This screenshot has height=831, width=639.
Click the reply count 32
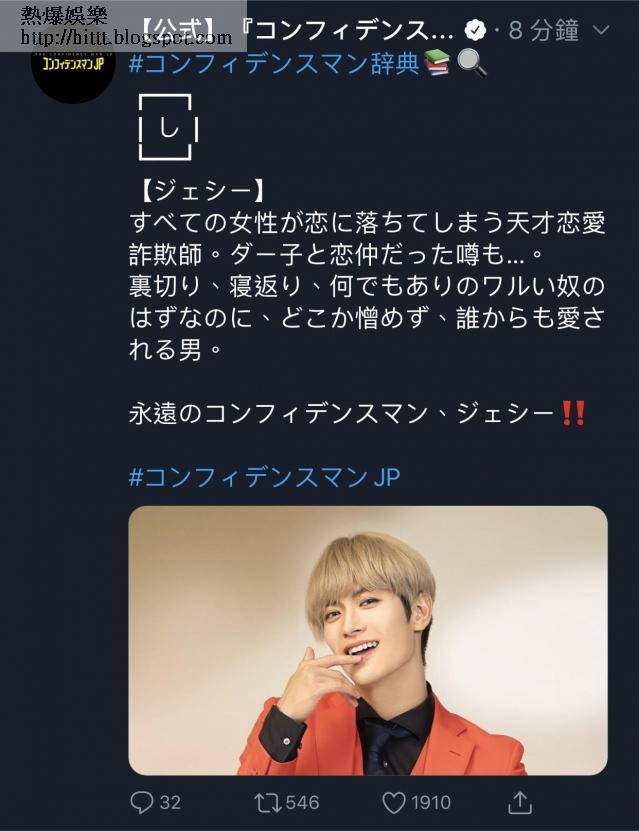pyautogui.click(x=170, y=802)
